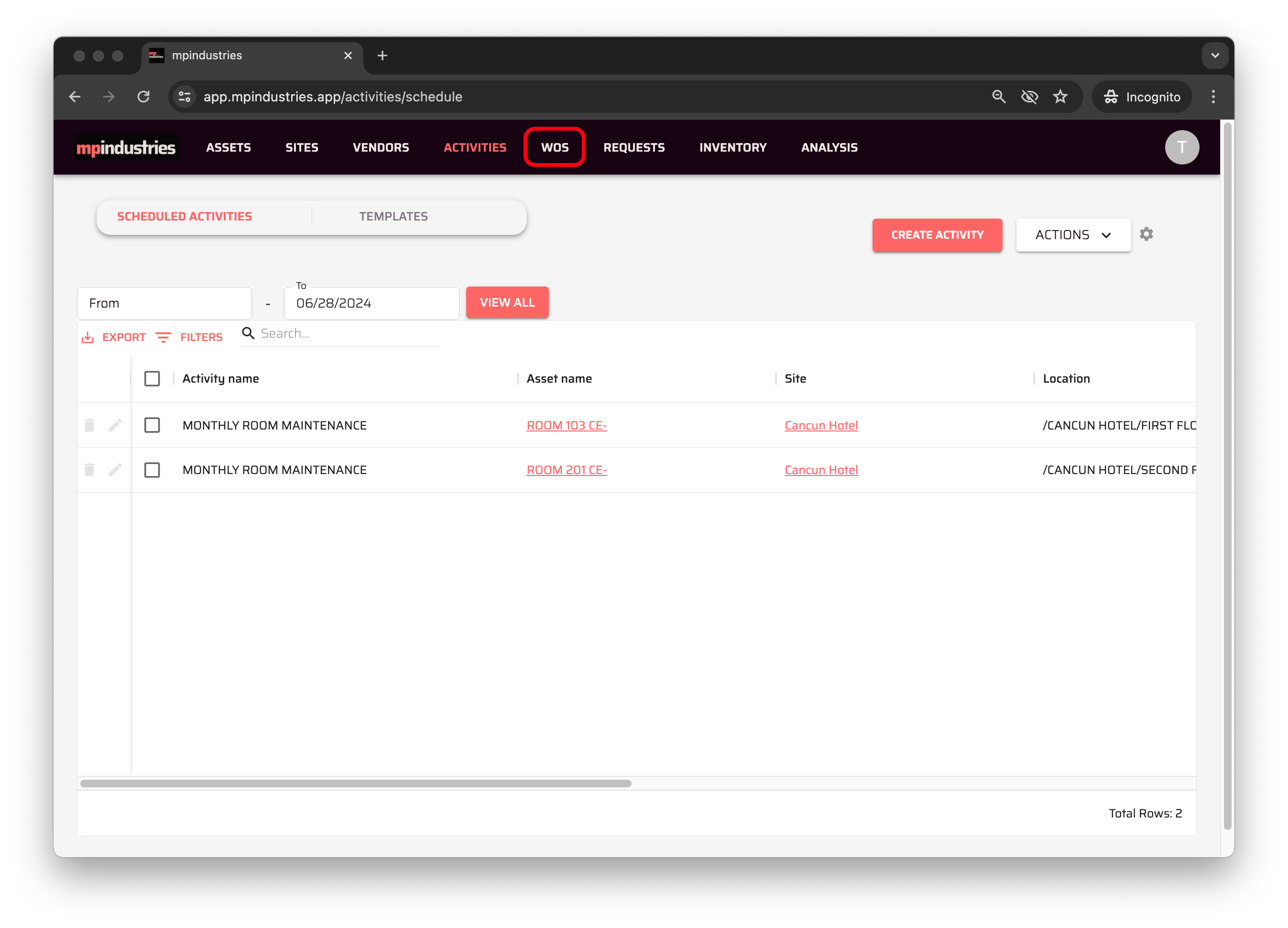Image resolution: width=1288 pixels, height=928 pixels.
Task: Edit the ROOM 201 maintenance activity
Action: (115, 470)
